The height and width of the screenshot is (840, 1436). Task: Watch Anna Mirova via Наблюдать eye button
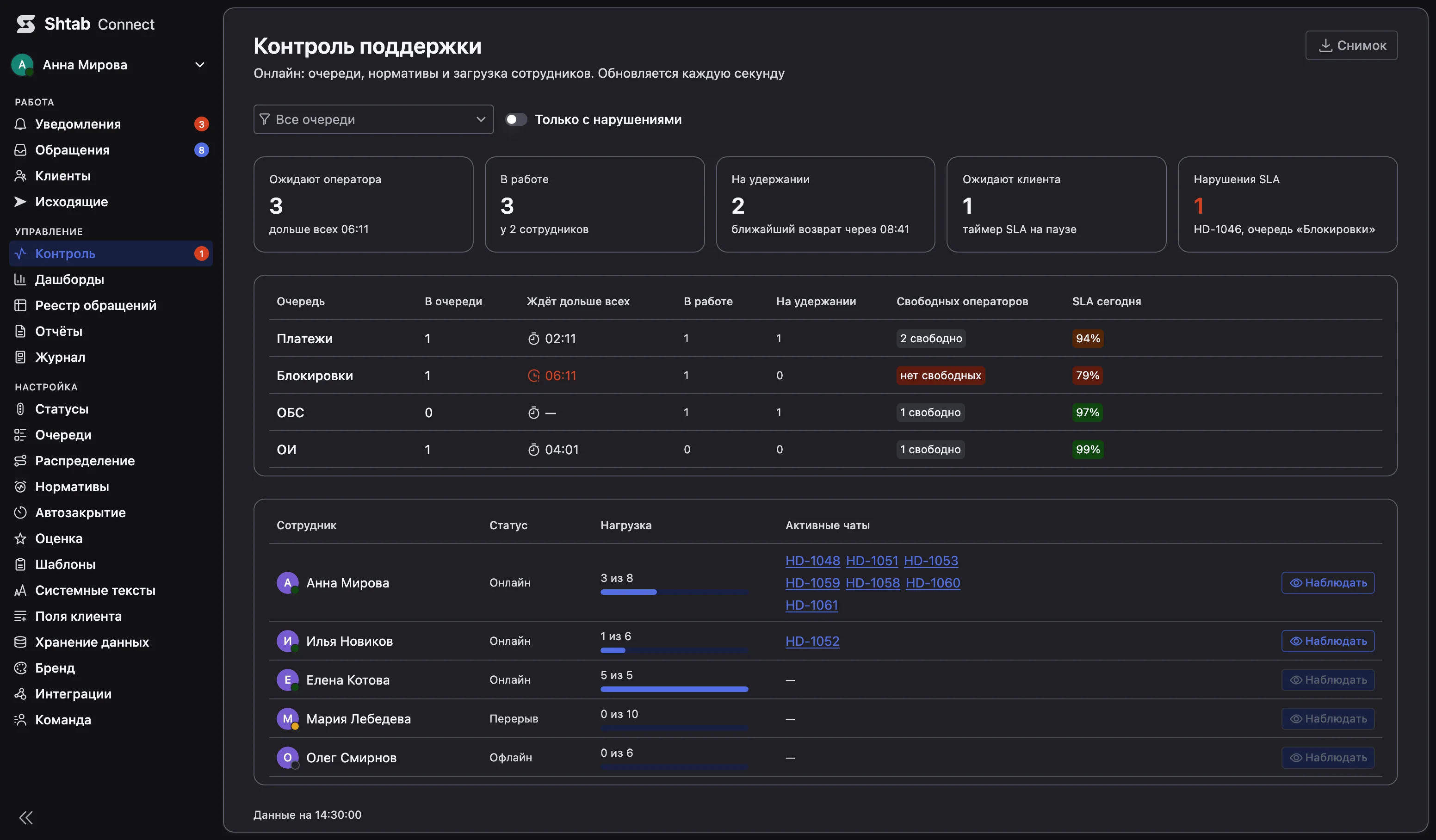pyautogui.click(x=1328, y=582)
